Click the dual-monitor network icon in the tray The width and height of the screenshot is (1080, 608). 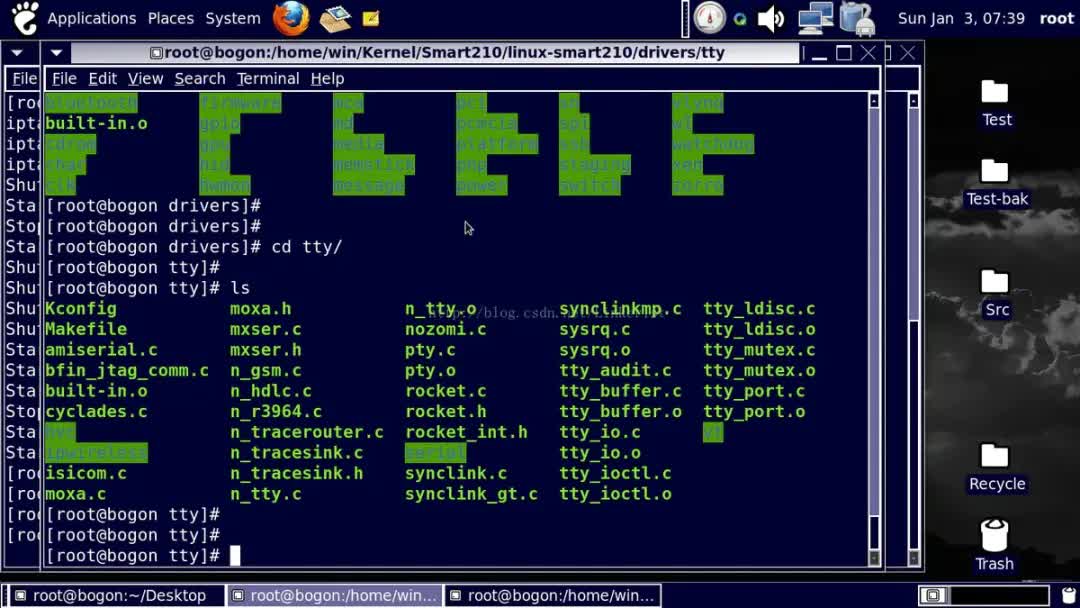coord(815,17)
